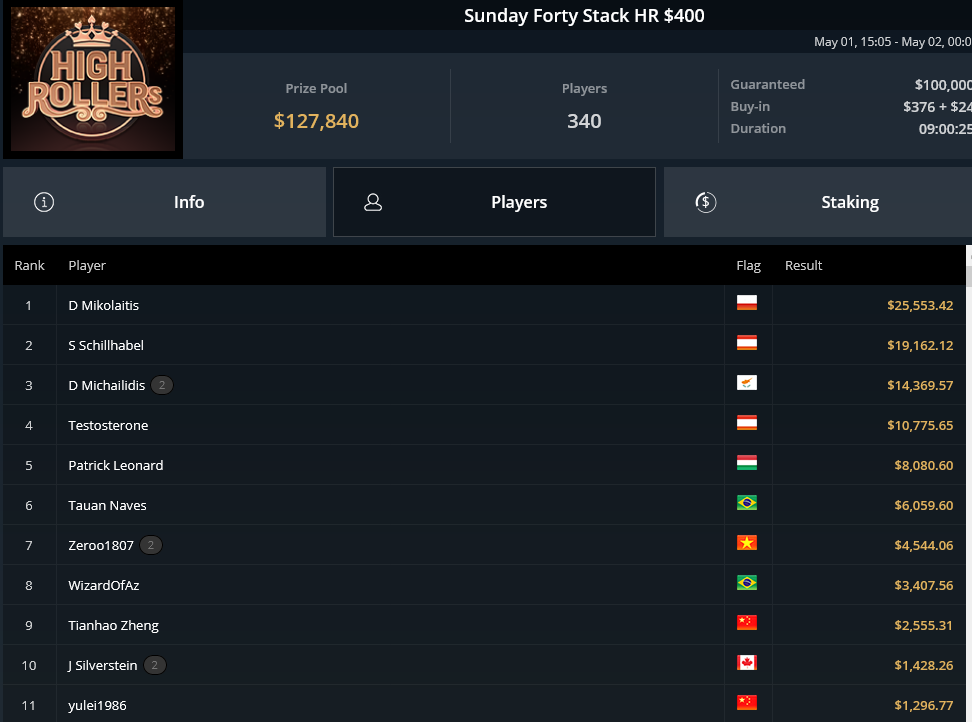The image size is (972, 722).
Task: Click re-entry badge next to D Michailidis
Action: [162, 385]
